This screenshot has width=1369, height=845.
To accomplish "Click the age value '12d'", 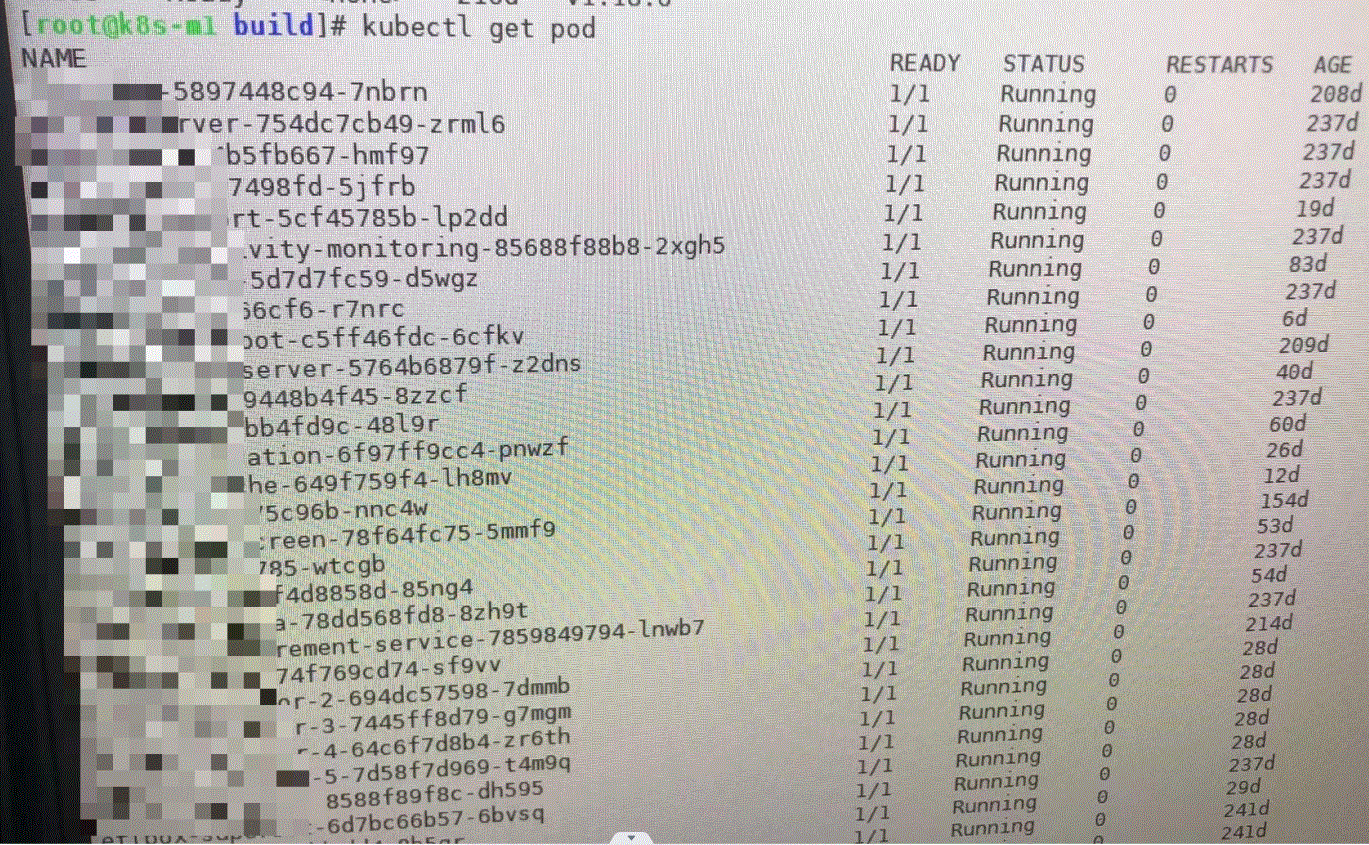I will (x=1281, y=476).
